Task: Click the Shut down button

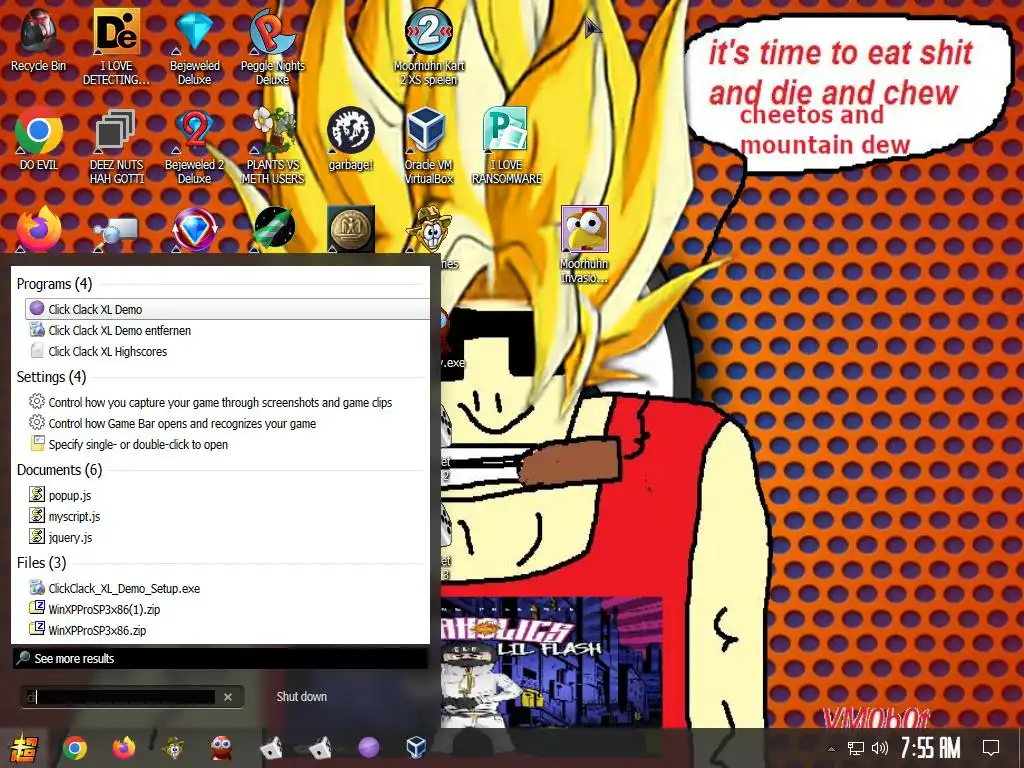Action: [x=301, y=697]
